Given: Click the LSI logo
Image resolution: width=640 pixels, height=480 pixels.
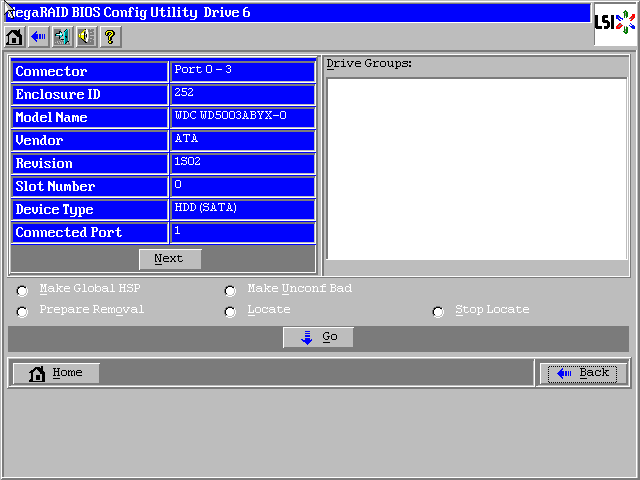Looking at the screenshot, I should [615, 23].
